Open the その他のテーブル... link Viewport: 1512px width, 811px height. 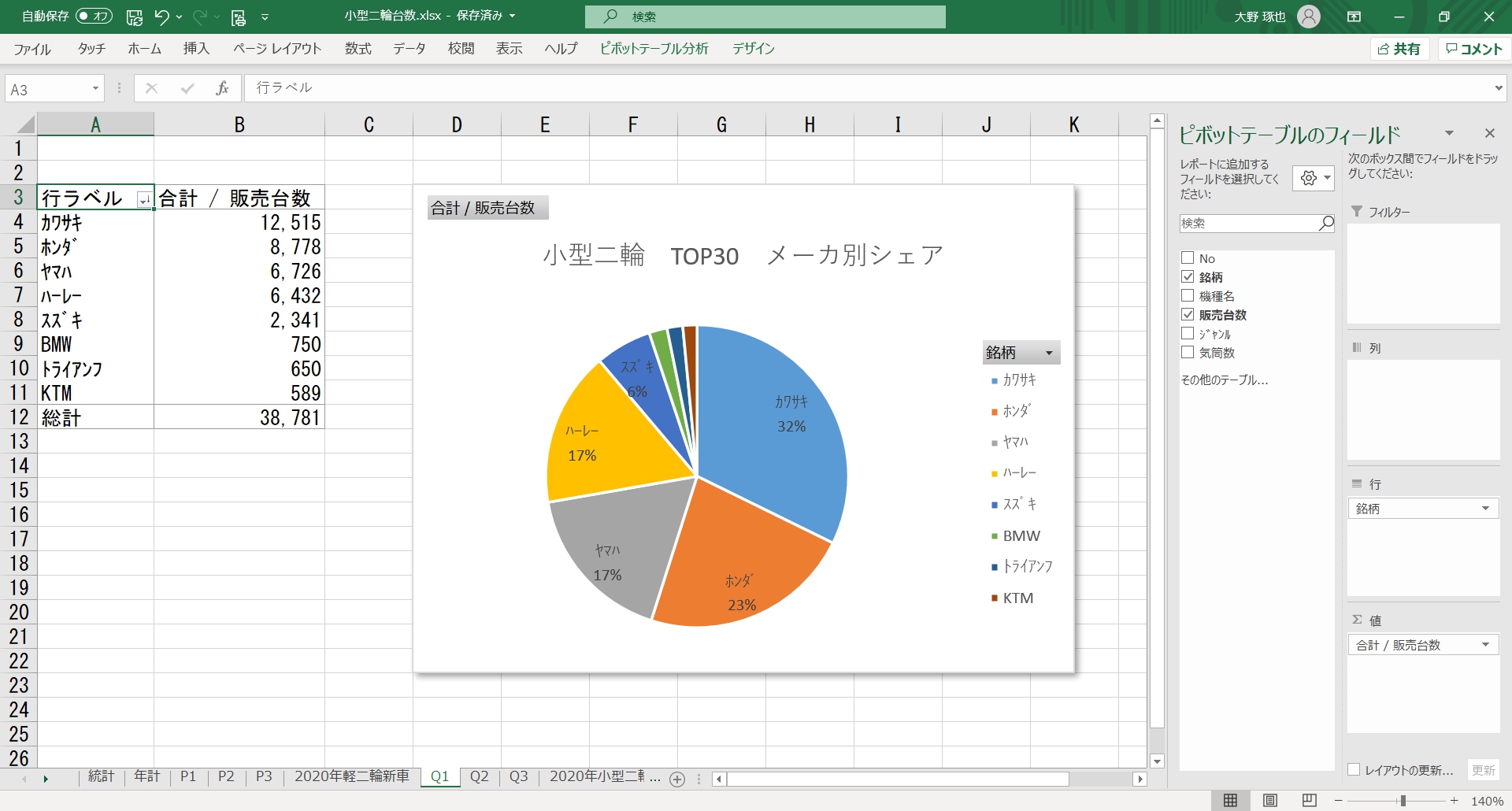pyautogui.click(x=1224, y=380)
